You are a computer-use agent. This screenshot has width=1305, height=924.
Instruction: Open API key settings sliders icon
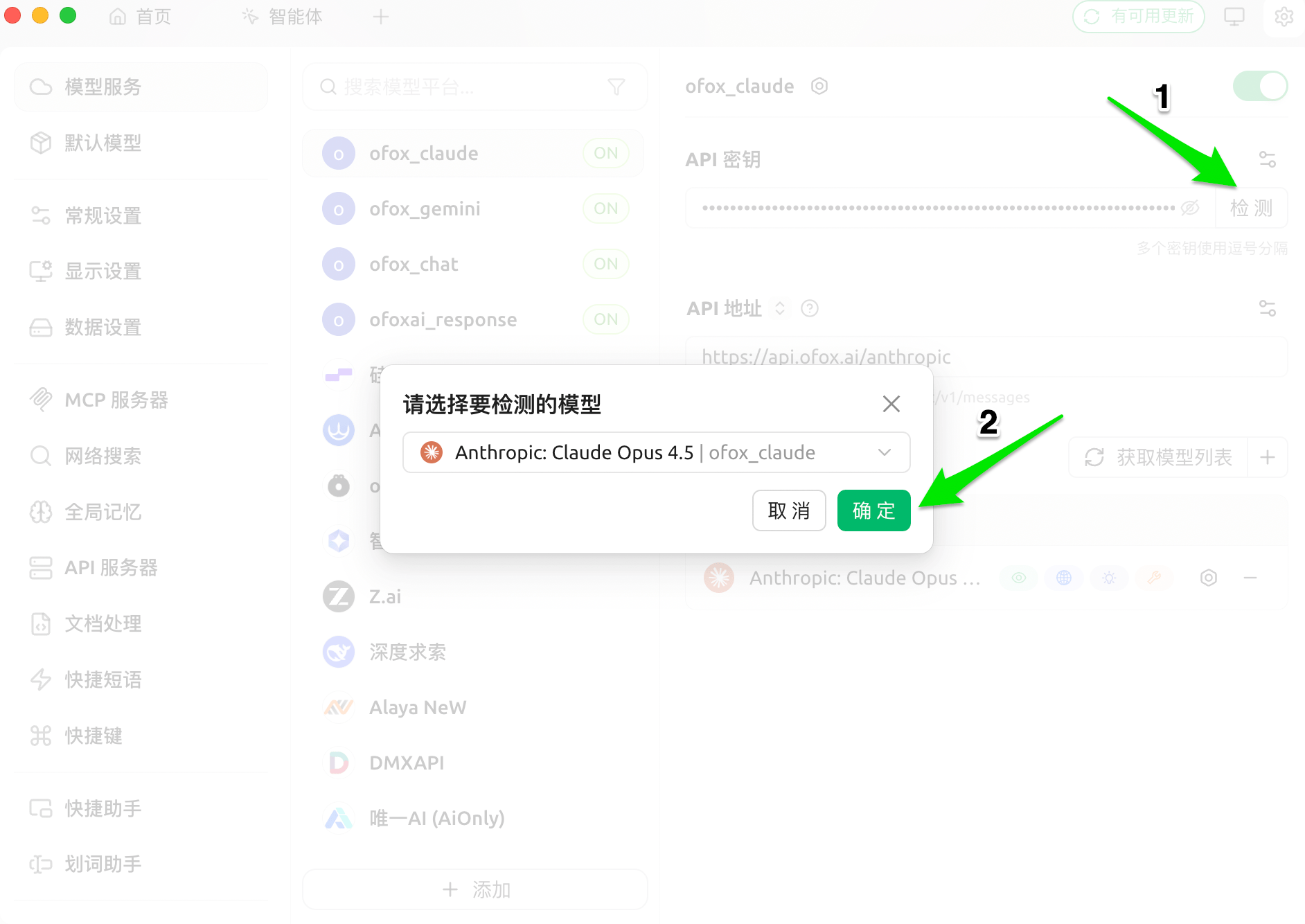tap(1268, 159)
